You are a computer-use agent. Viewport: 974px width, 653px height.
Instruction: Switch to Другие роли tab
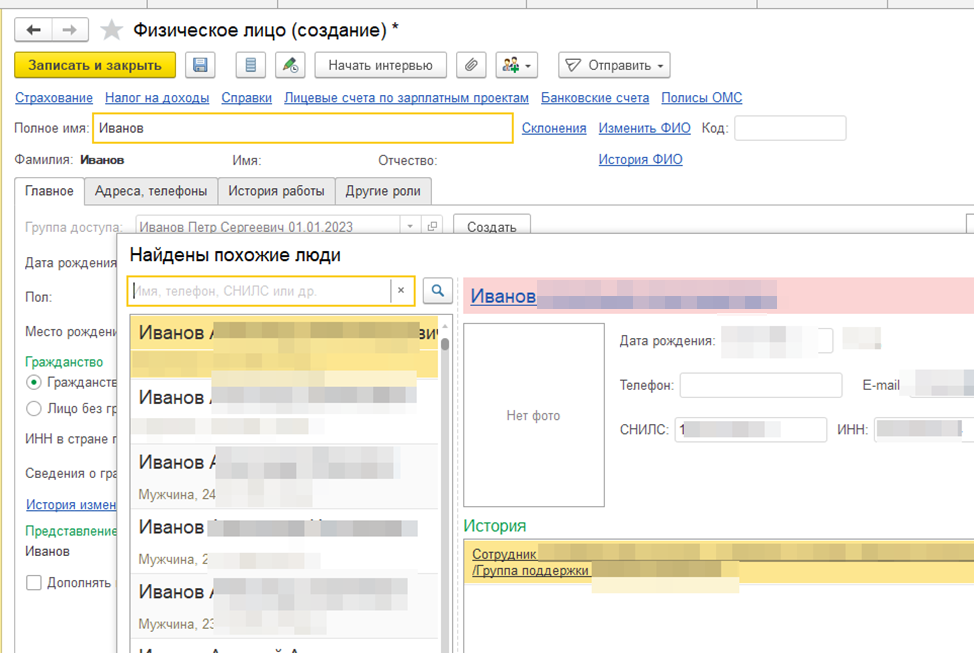point(383,191)
